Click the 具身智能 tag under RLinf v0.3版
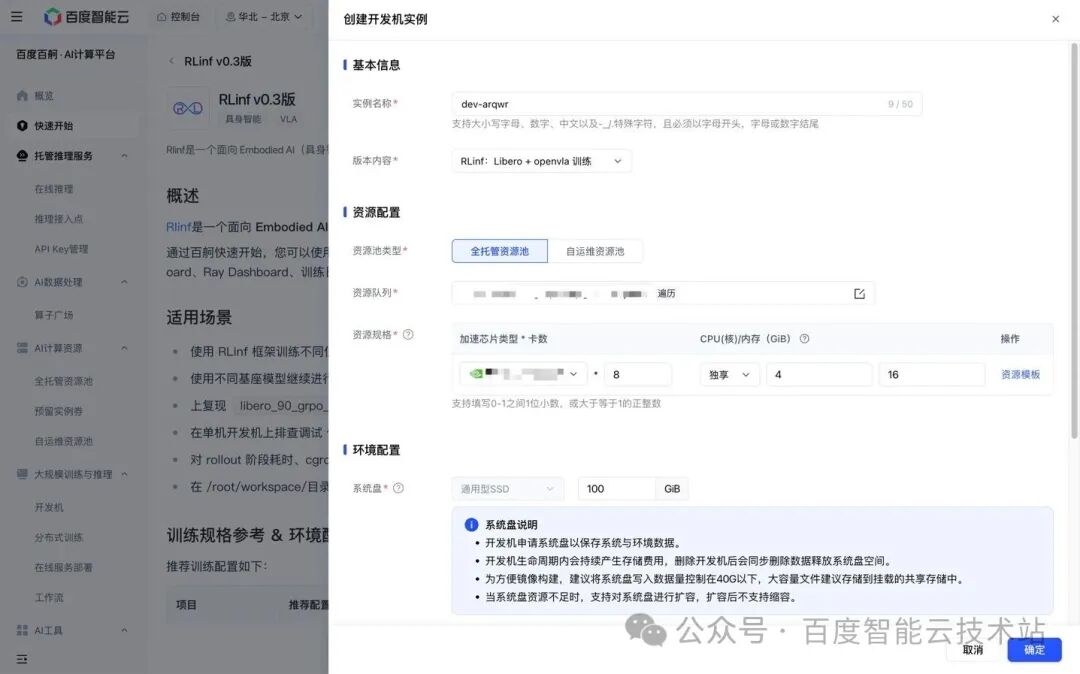Image resolution: width=1080 pixels, height=674 pixels. [x=243, y=119]
